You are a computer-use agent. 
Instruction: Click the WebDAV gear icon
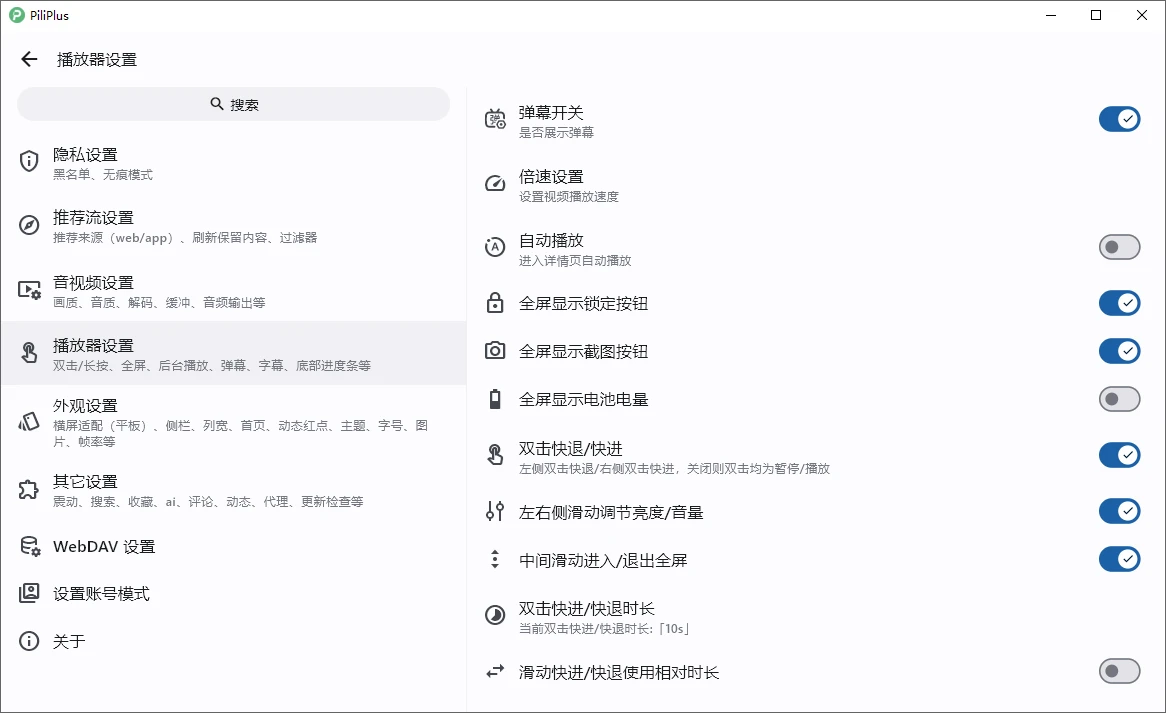coord(28,546)
